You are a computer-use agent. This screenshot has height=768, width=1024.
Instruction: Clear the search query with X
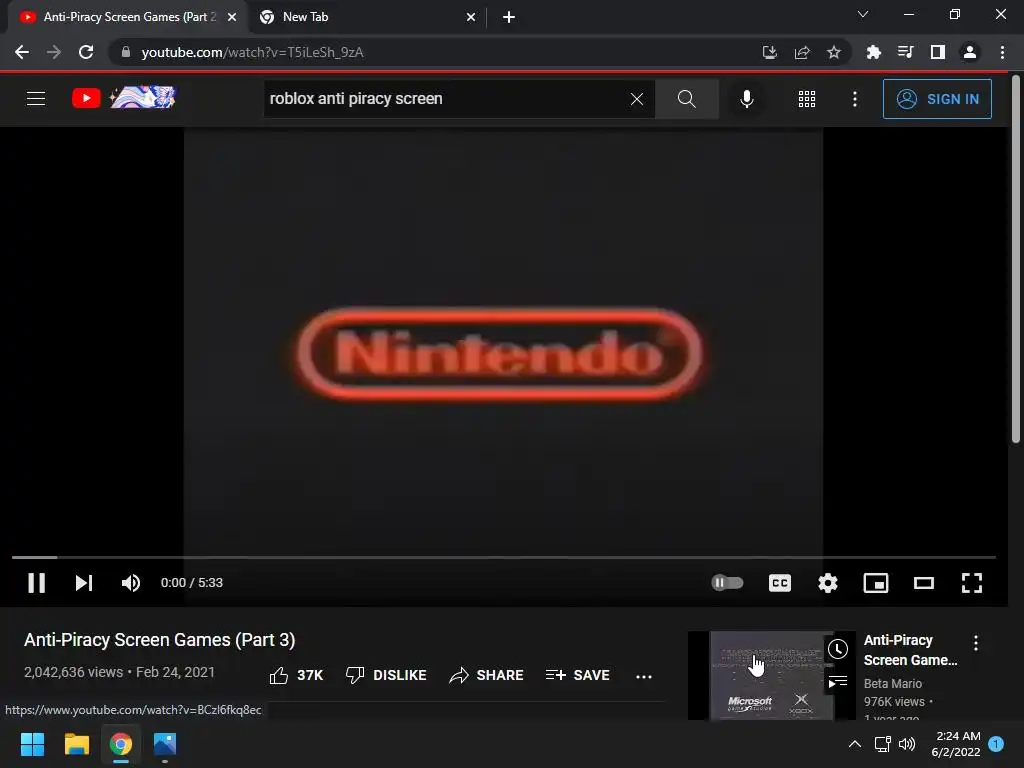coord(637,99)
